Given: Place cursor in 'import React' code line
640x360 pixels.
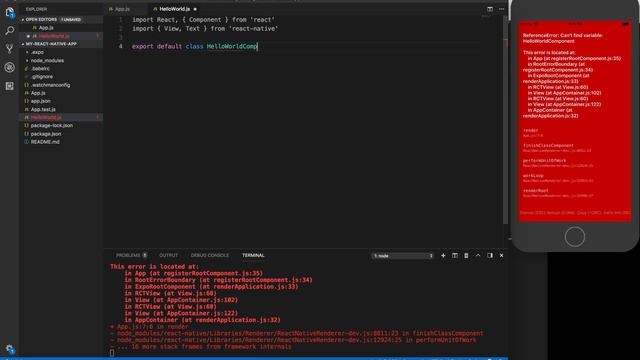Looking at the screenshot, I should (203, 20).
